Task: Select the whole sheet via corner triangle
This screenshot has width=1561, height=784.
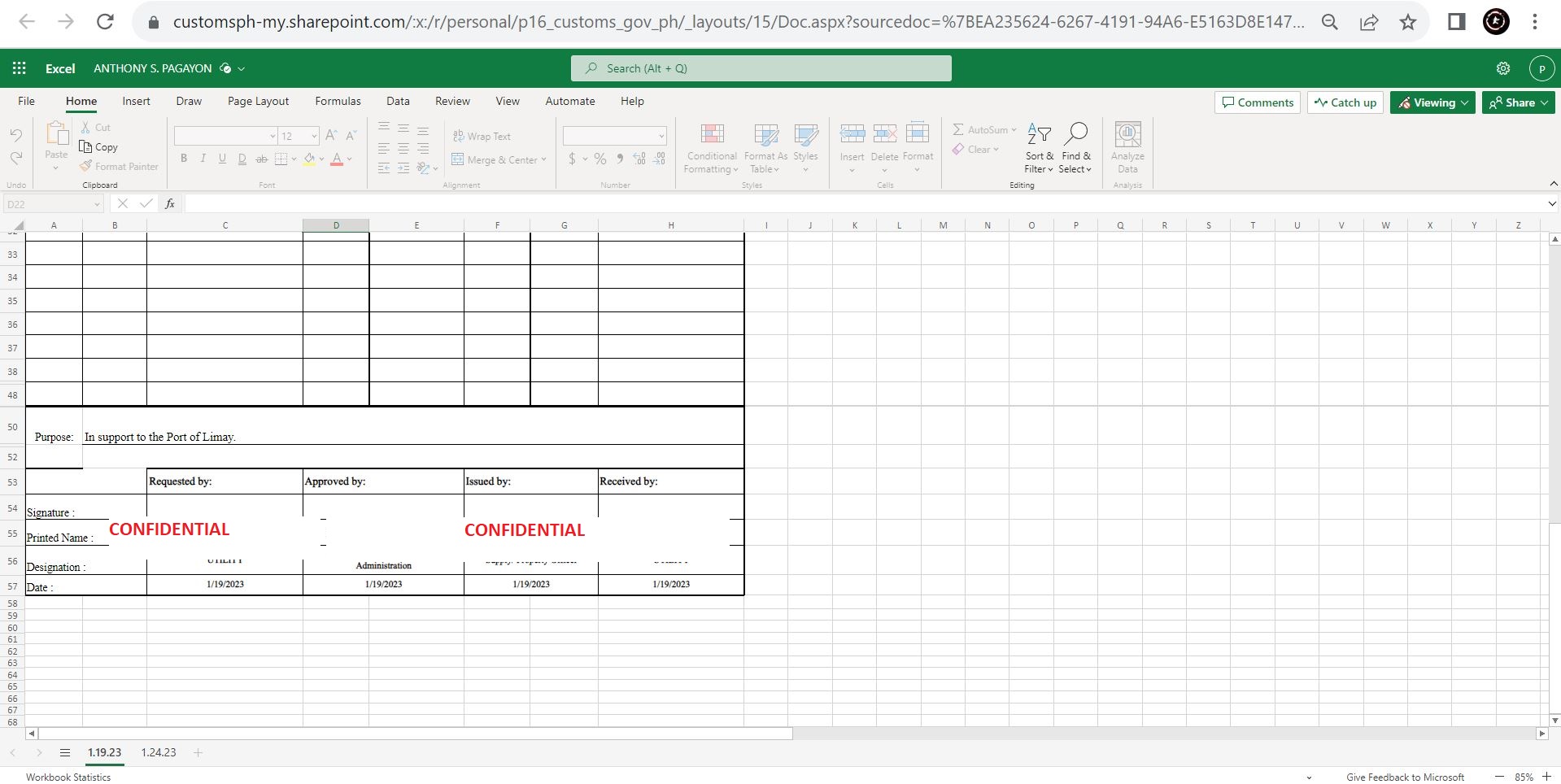Action: point(19,225)
